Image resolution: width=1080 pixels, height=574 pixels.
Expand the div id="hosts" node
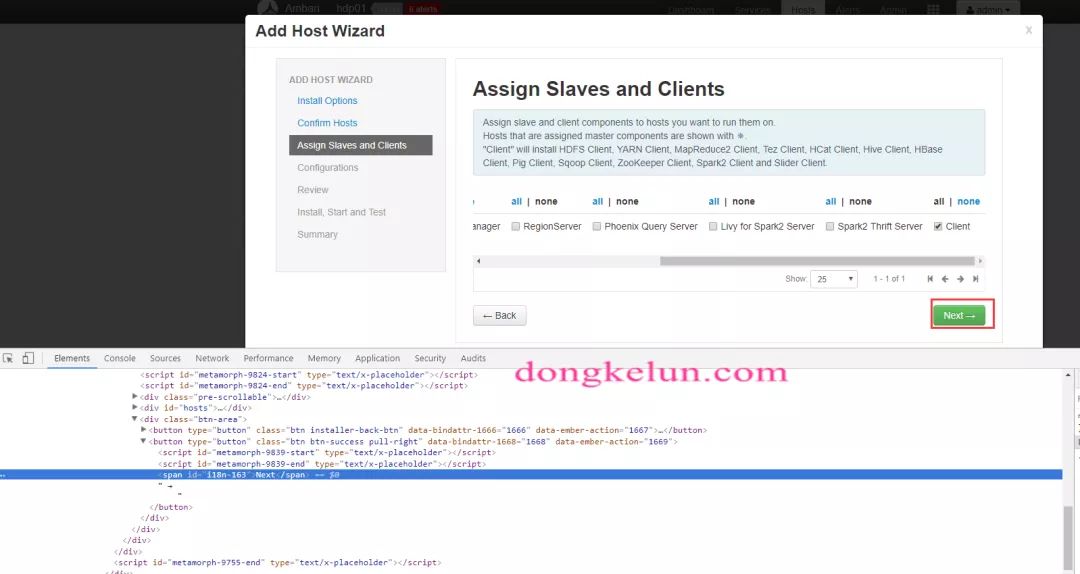pyautogui.click(x=134, y=408)
